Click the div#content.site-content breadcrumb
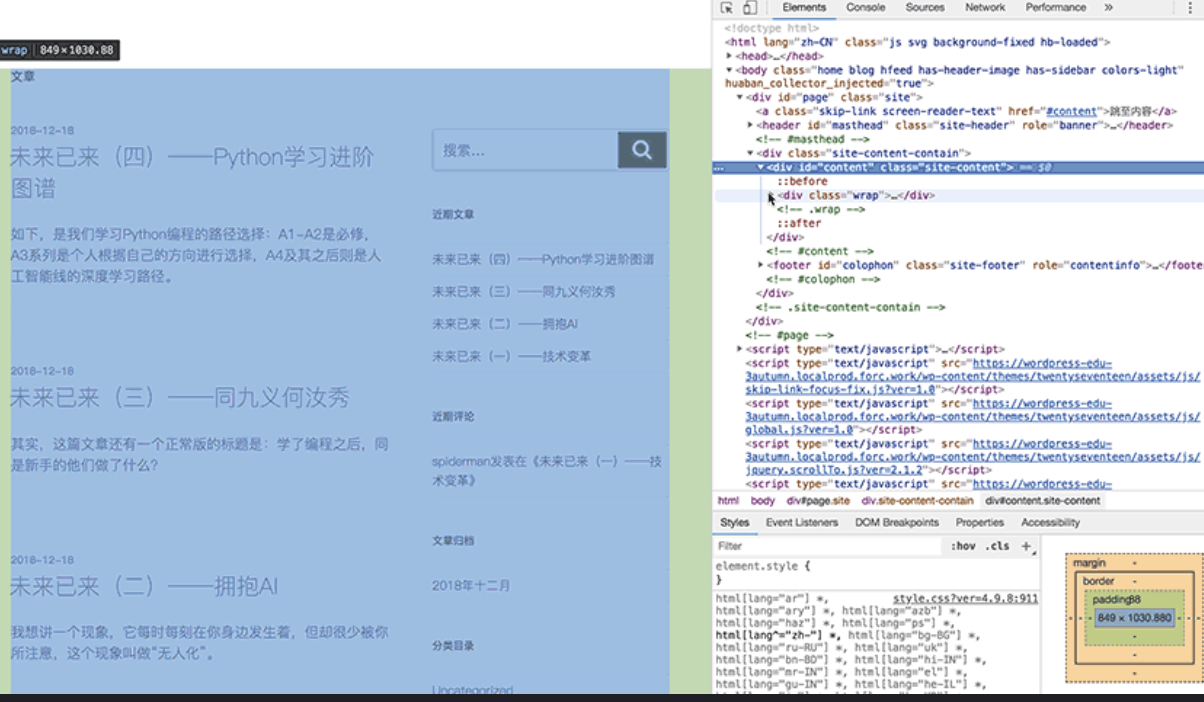The image size is (1204, 702). pos(1042,500)
